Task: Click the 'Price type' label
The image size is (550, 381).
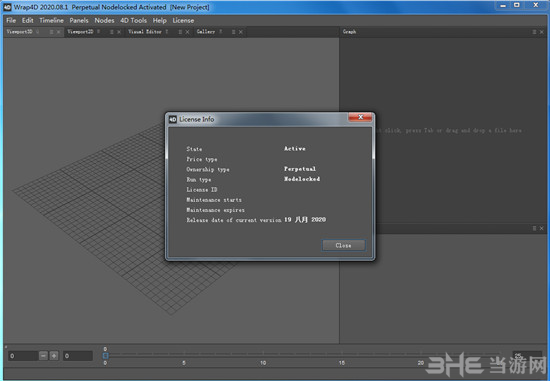Action: pos(202,159)
